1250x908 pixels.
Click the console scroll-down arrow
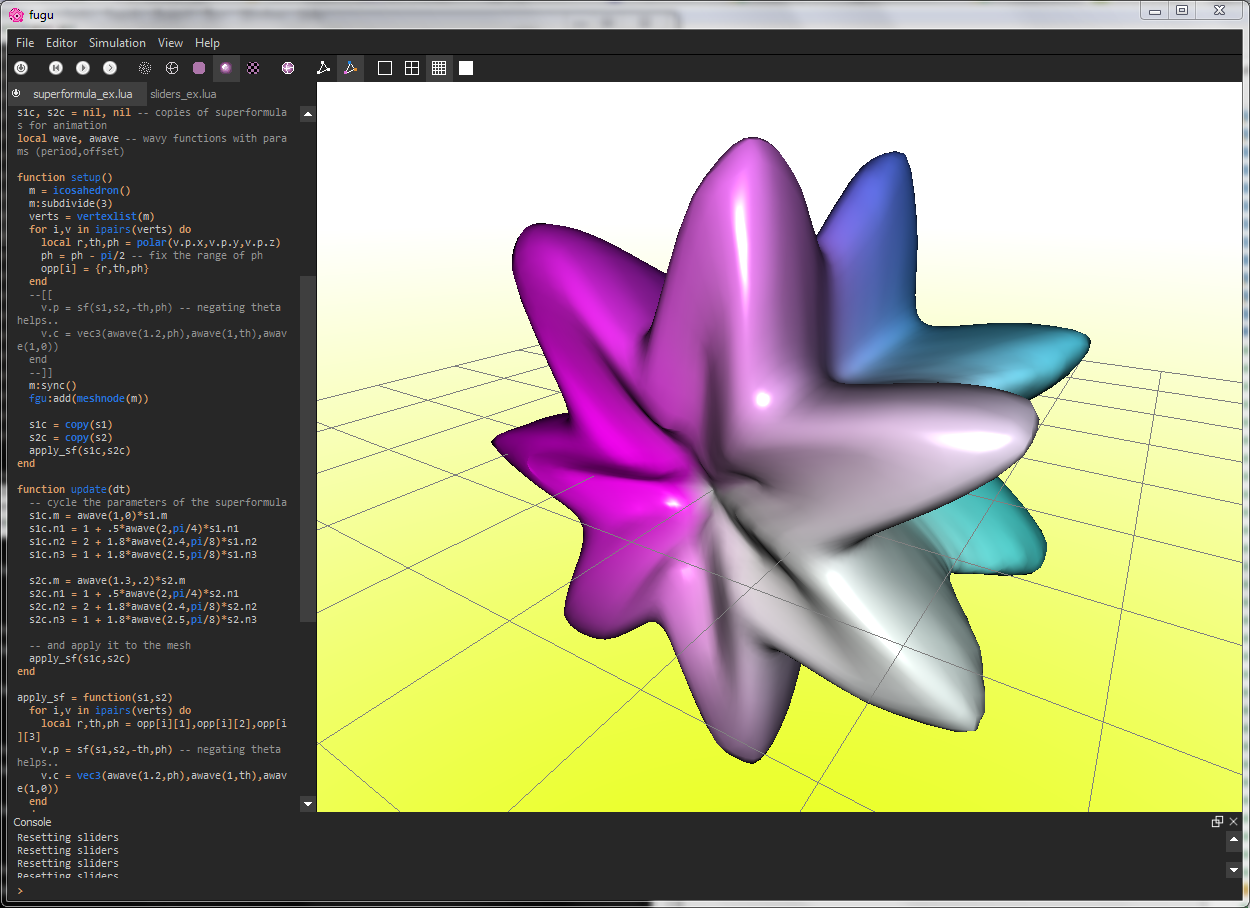(x=1234, y=870)
